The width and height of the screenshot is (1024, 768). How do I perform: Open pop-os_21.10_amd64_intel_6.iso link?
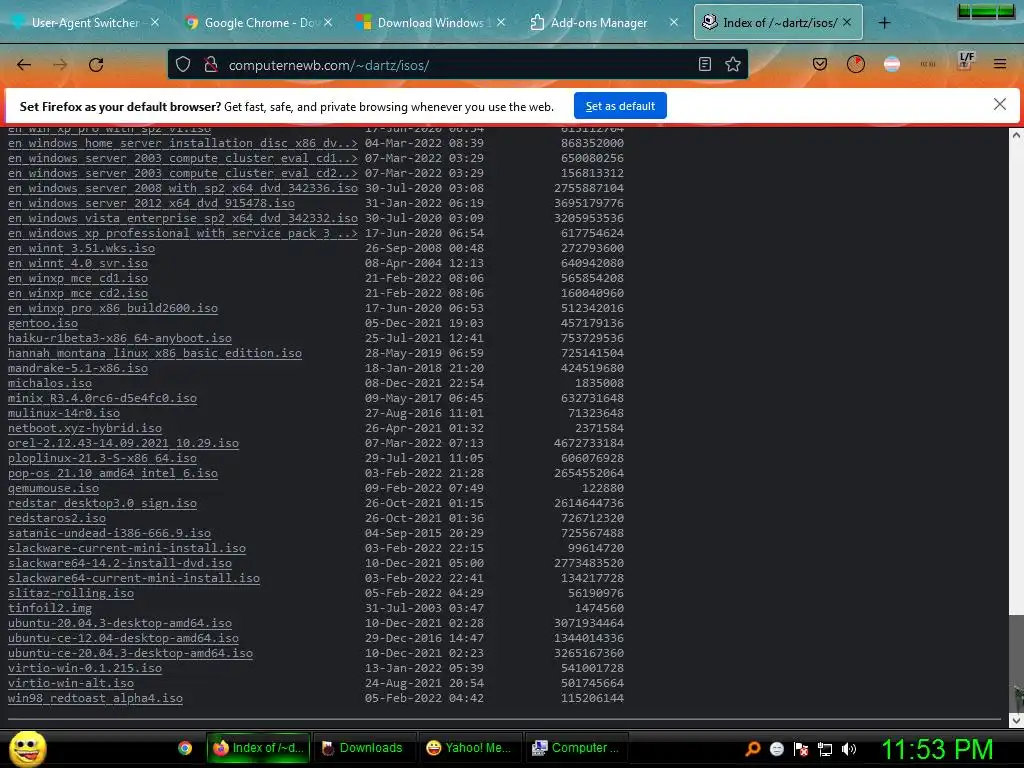[113, 473]
